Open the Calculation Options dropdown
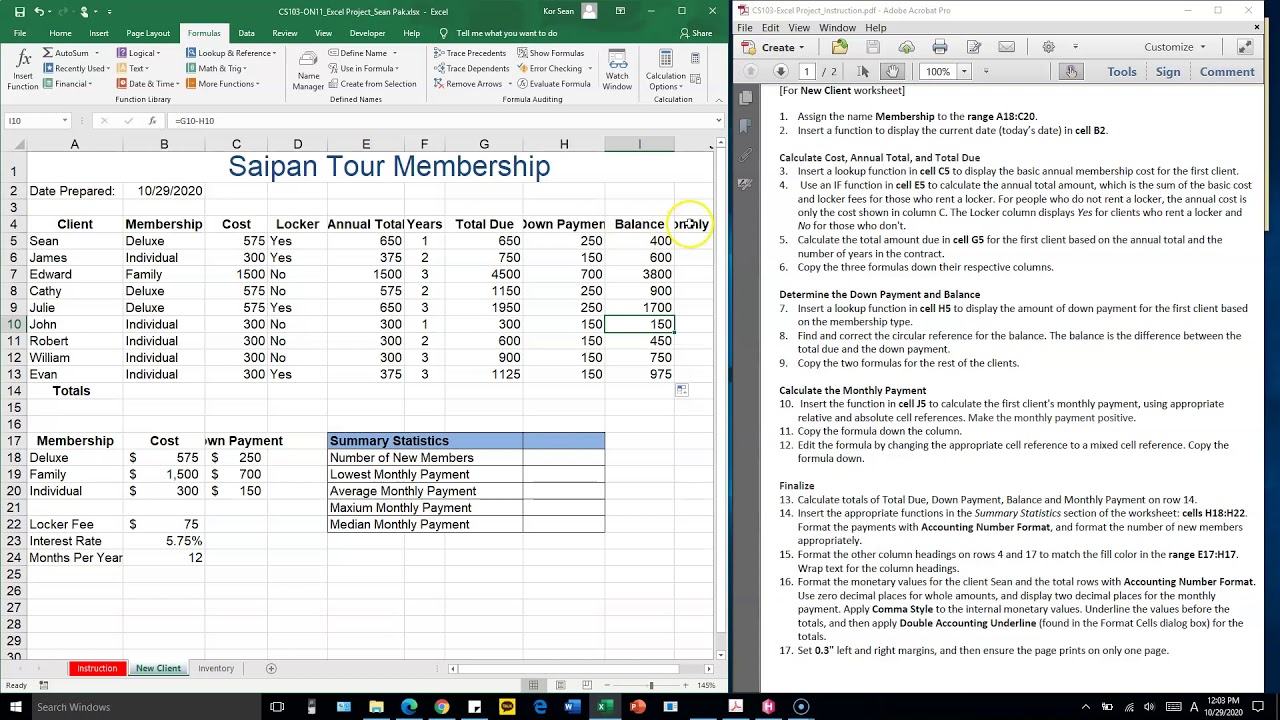 666,70
